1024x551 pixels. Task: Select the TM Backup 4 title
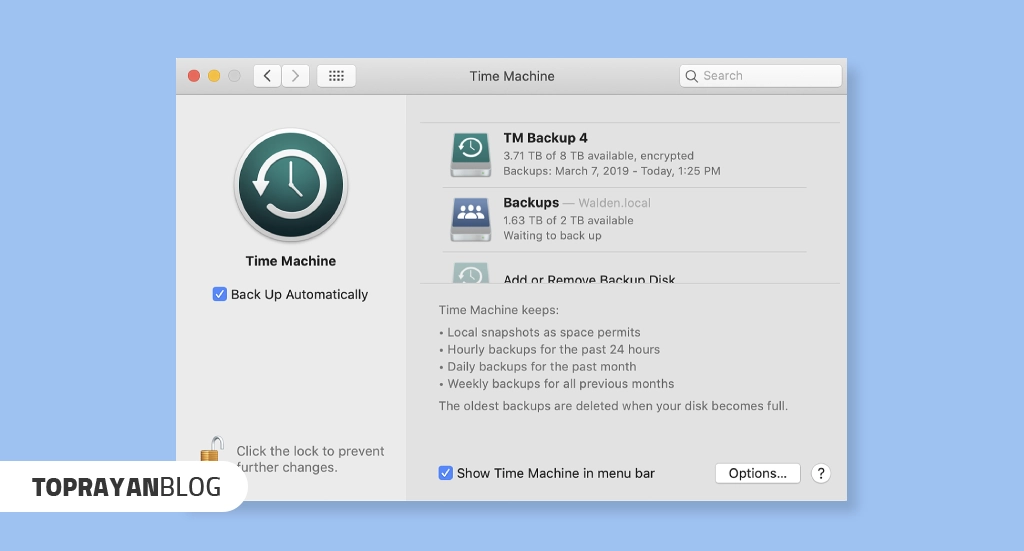coord(545,138)
